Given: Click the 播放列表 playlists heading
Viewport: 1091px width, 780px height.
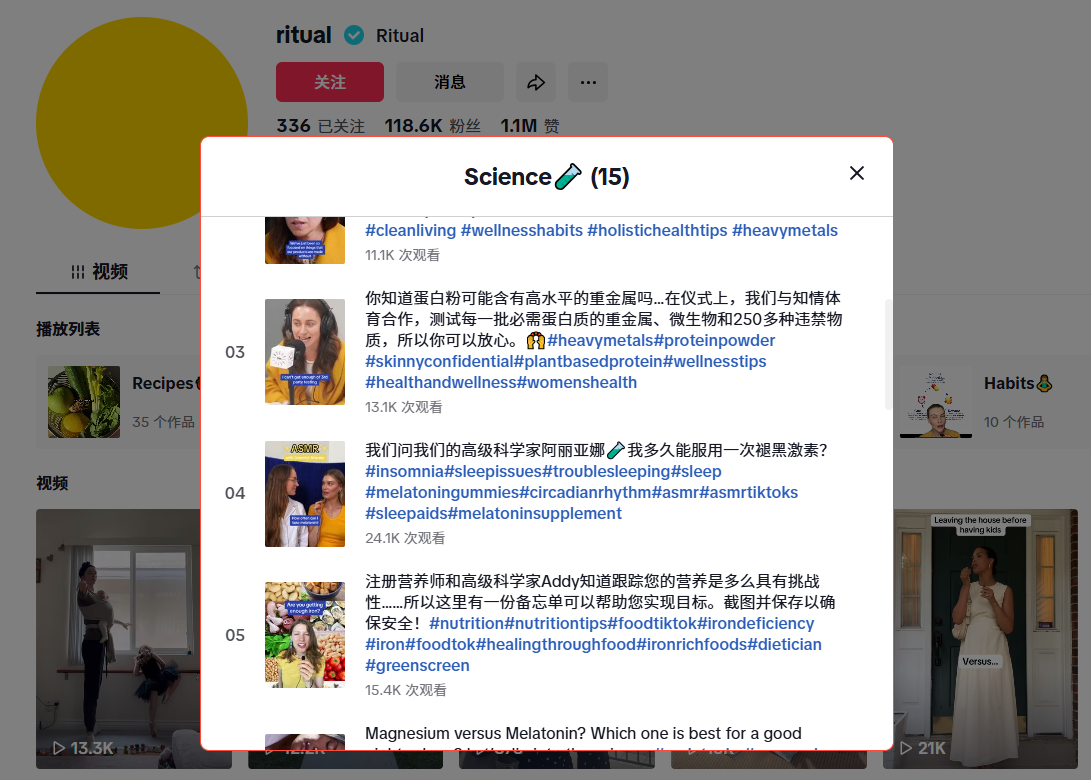Looking at the screenshot, I should tap(68, 328).
